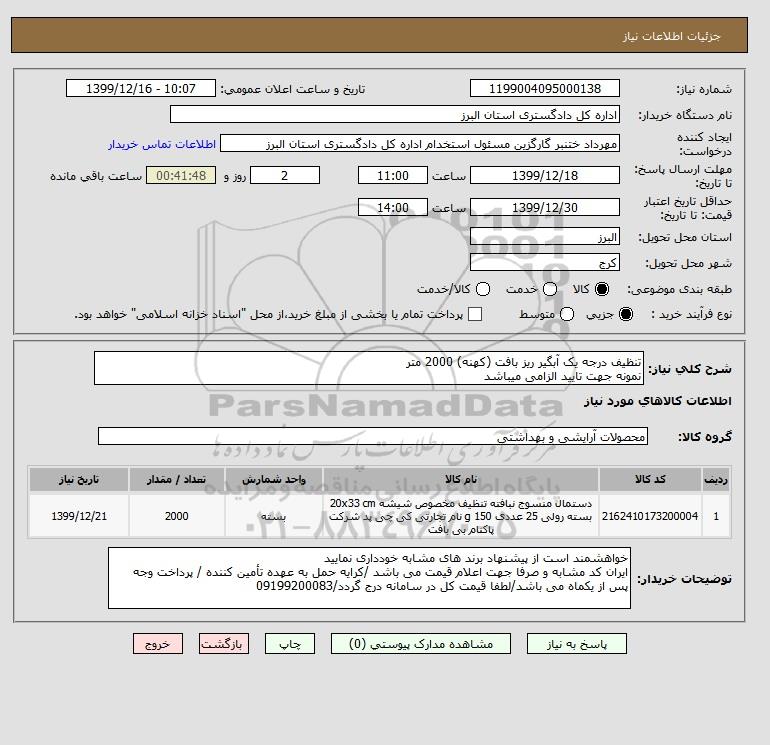Select the کالا/خدمت radio button
Viewport: 770px width, 745px height.
click(483, 289)
